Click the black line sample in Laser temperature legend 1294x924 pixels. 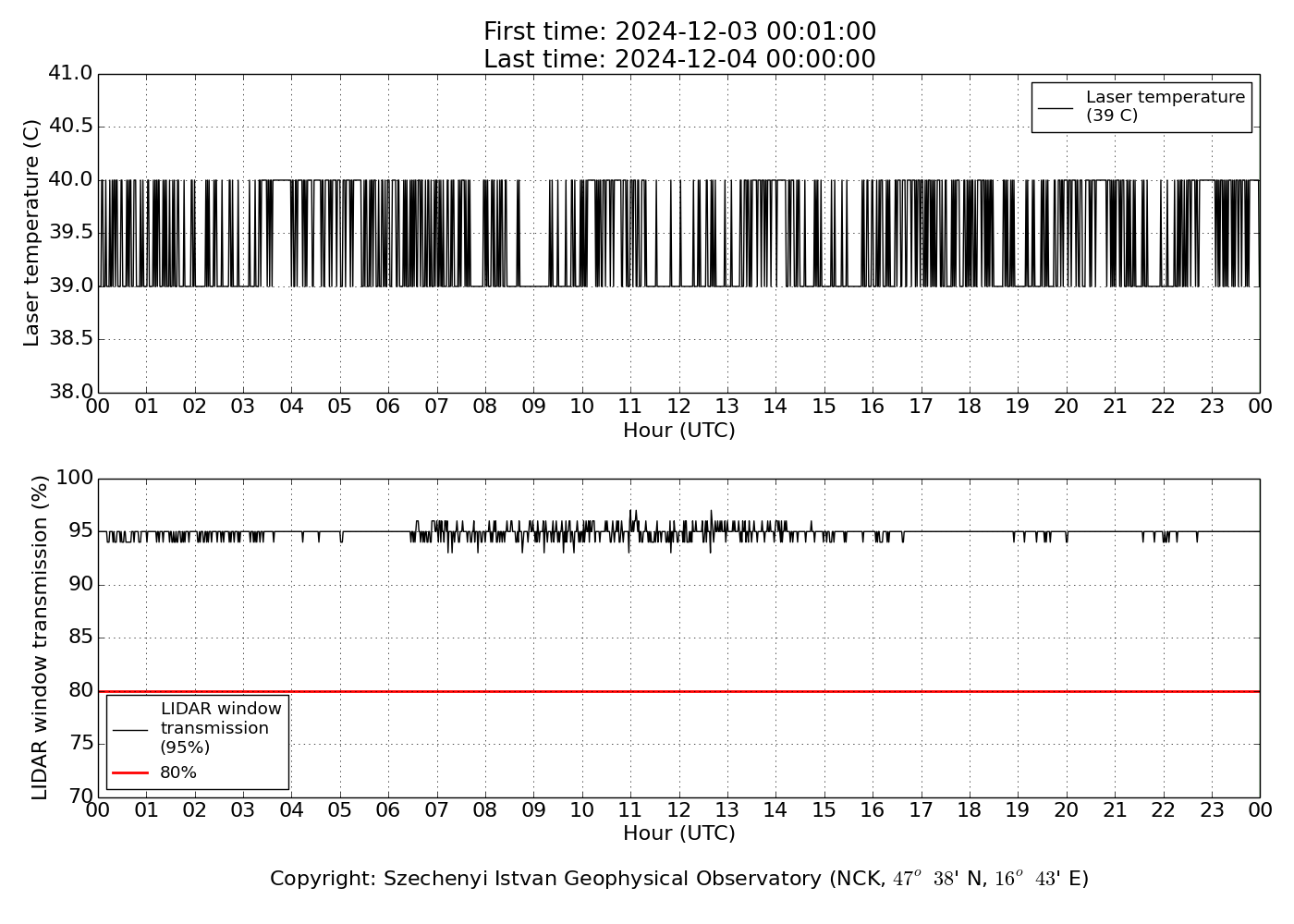coord(1056,107)
